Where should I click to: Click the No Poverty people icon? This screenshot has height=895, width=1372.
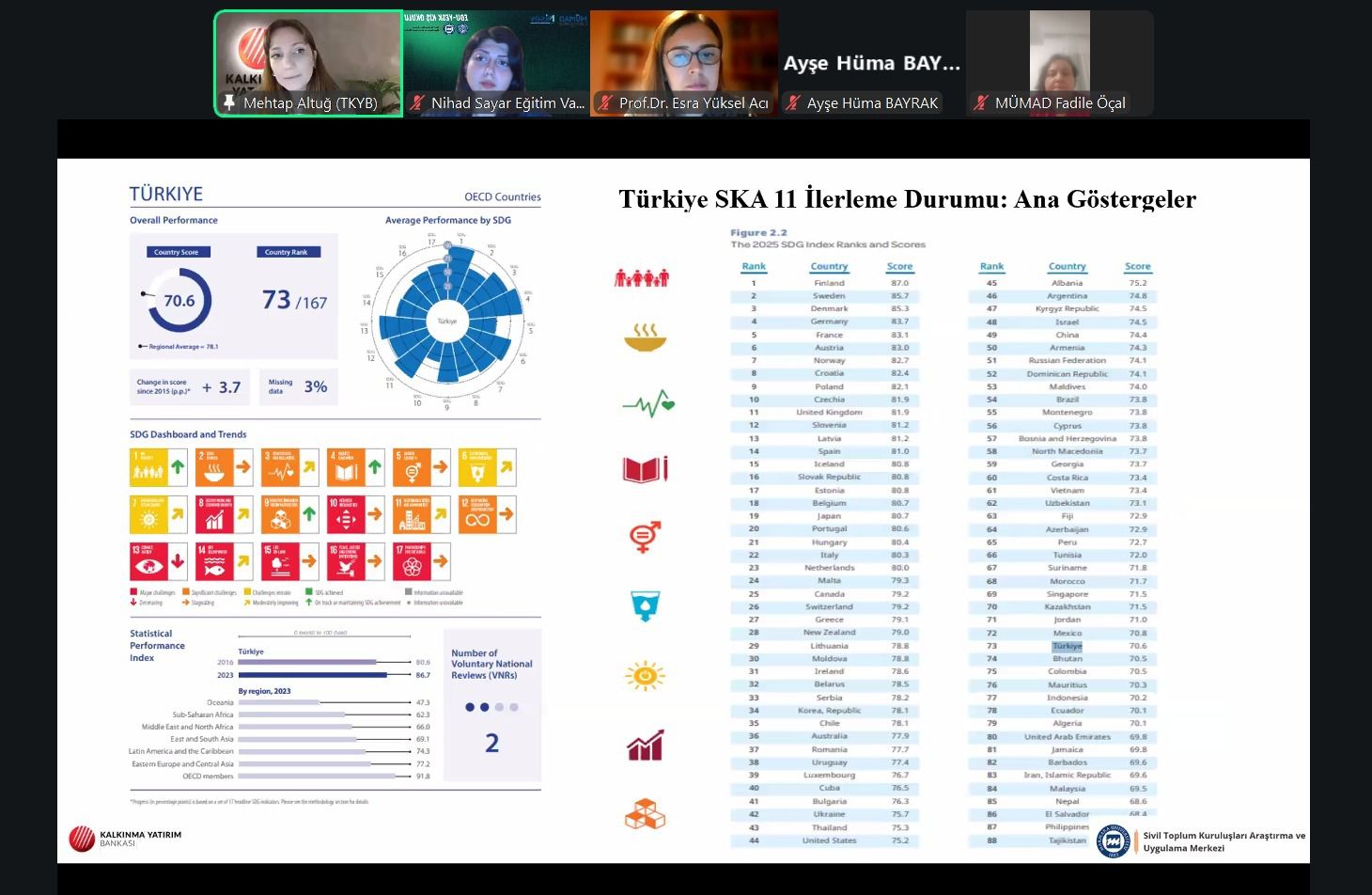click(642, 277)
